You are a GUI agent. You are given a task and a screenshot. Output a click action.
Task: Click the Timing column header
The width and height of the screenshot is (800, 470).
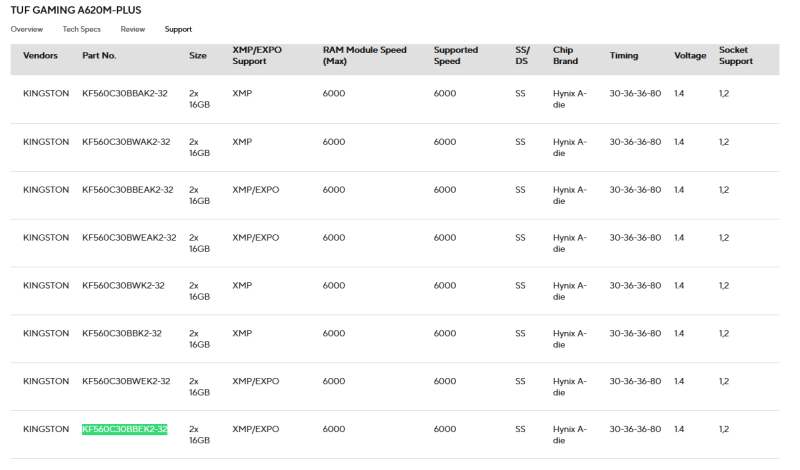pyautogui.click(x=624, y=56)
